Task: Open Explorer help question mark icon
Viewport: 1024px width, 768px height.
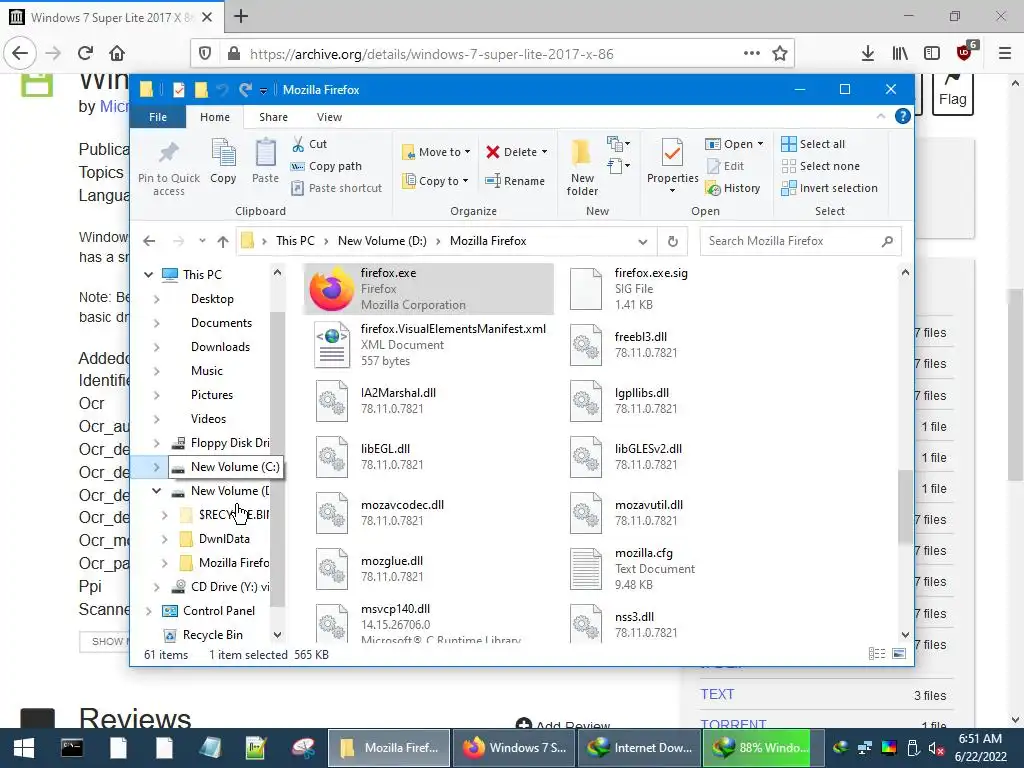Action: [903, 116]
